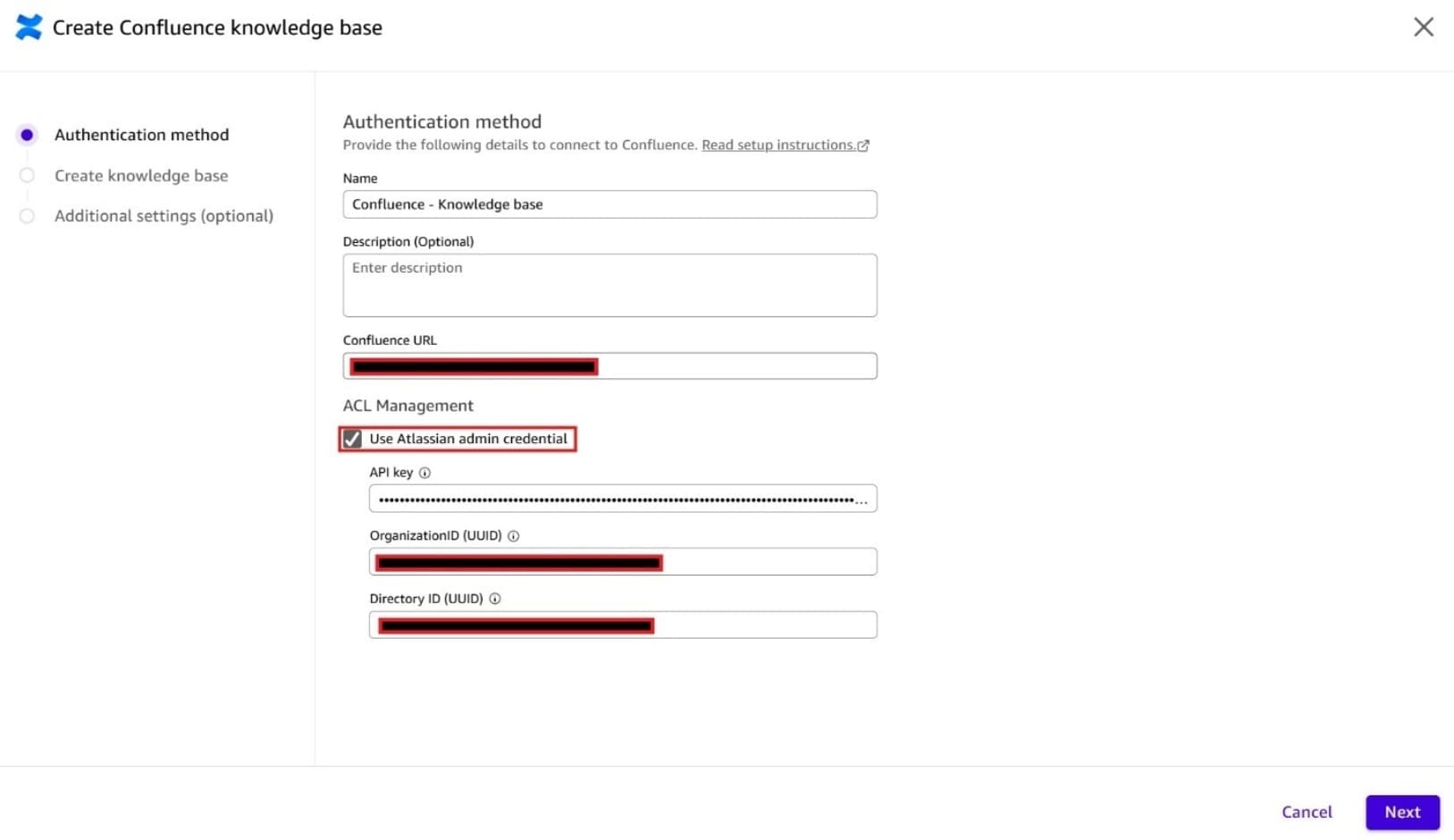This screenshot has height=840, width=1454.
Task: Select the Additional settings (optional) step
Action: click(x=164, y=215)
